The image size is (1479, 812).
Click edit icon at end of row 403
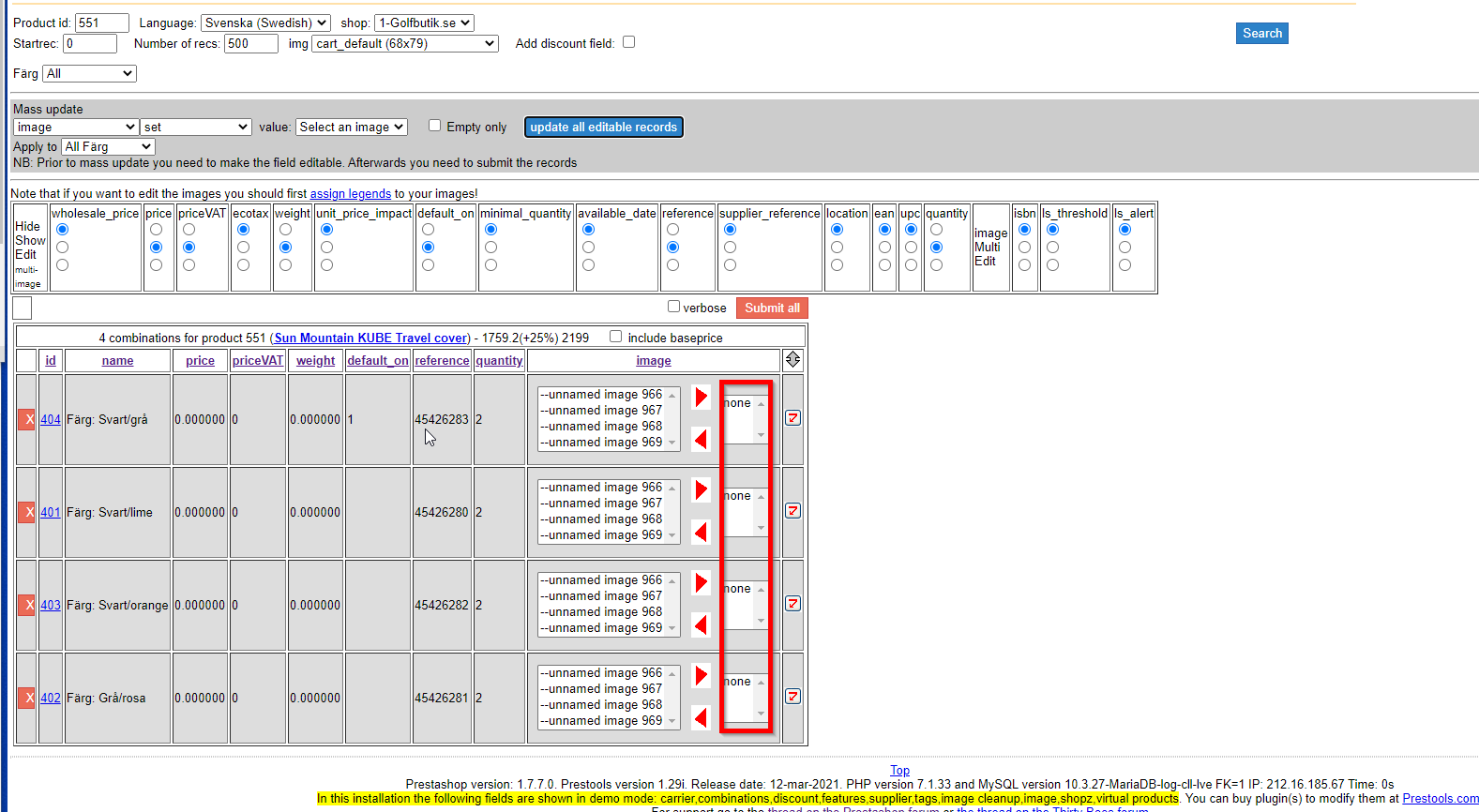click(x=792, y=604)
